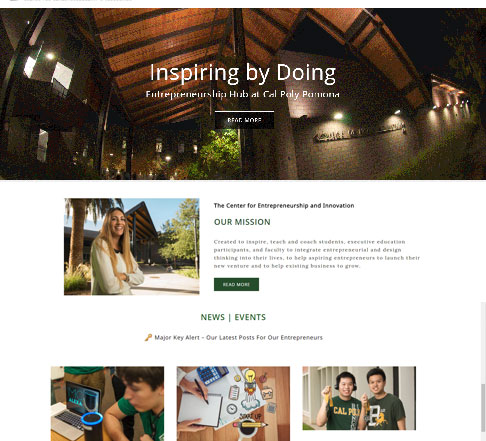Open the smiling woman campus photo
486x441 pixels.
pyautogui.click(x=132, y=247)
